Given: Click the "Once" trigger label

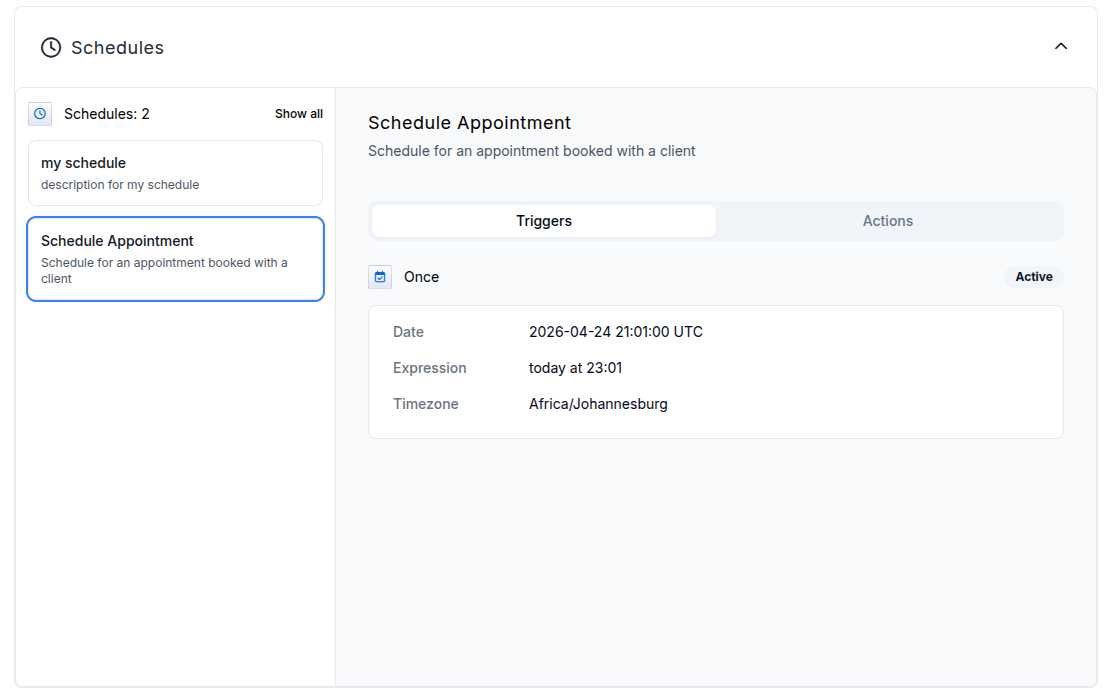Looking at the screenshot, I should coord(421,277).
